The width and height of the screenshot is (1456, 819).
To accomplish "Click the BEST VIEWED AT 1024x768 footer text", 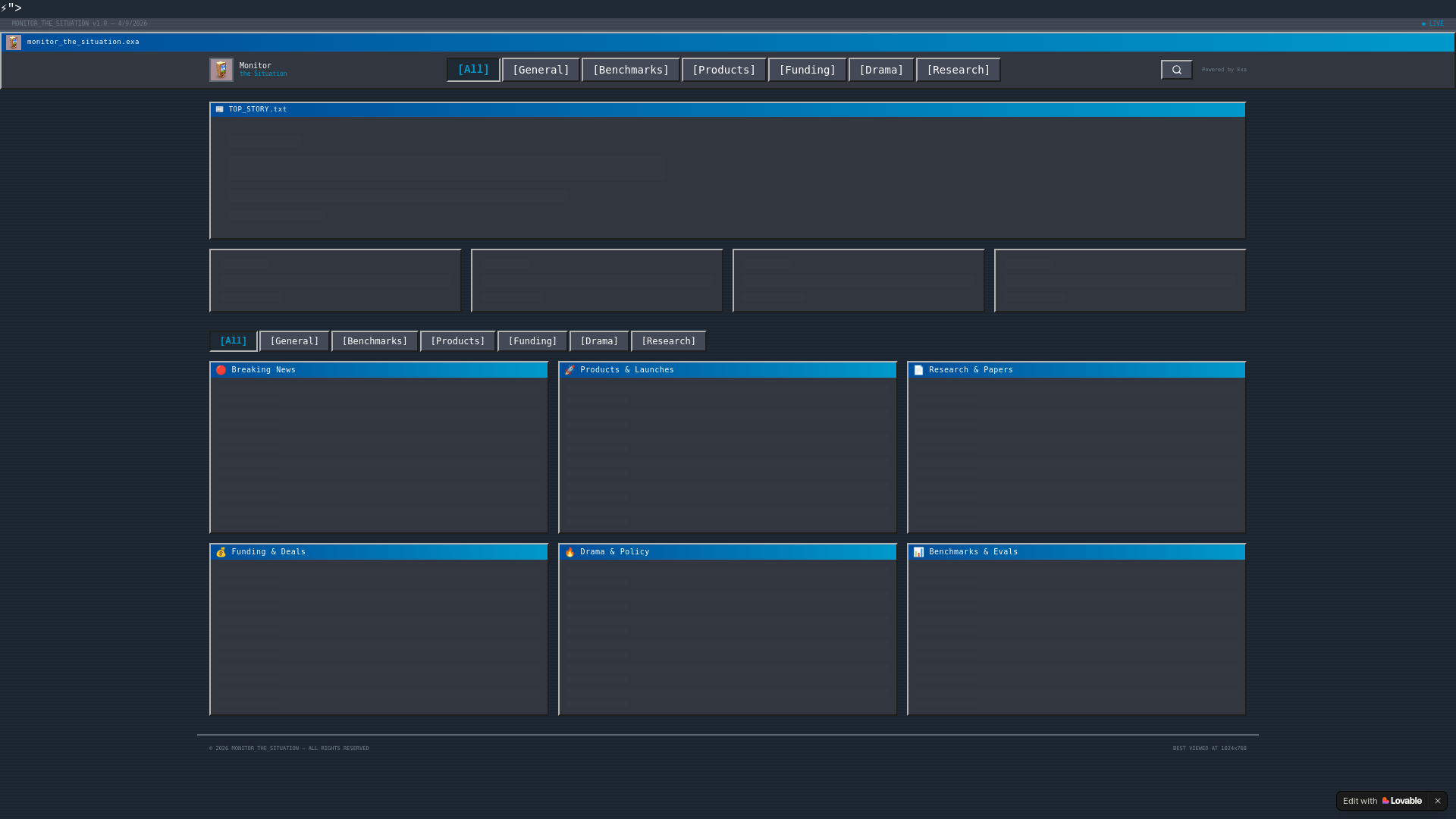I will 1210,748.
